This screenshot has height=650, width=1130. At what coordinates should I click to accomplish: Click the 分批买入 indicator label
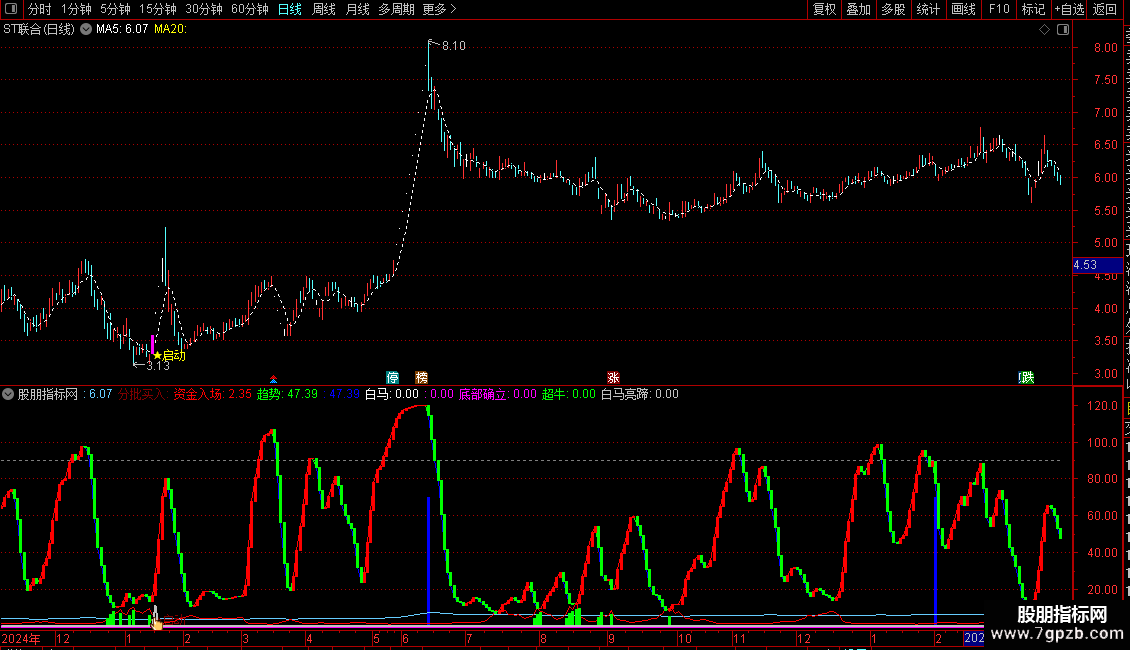point(143,394)
